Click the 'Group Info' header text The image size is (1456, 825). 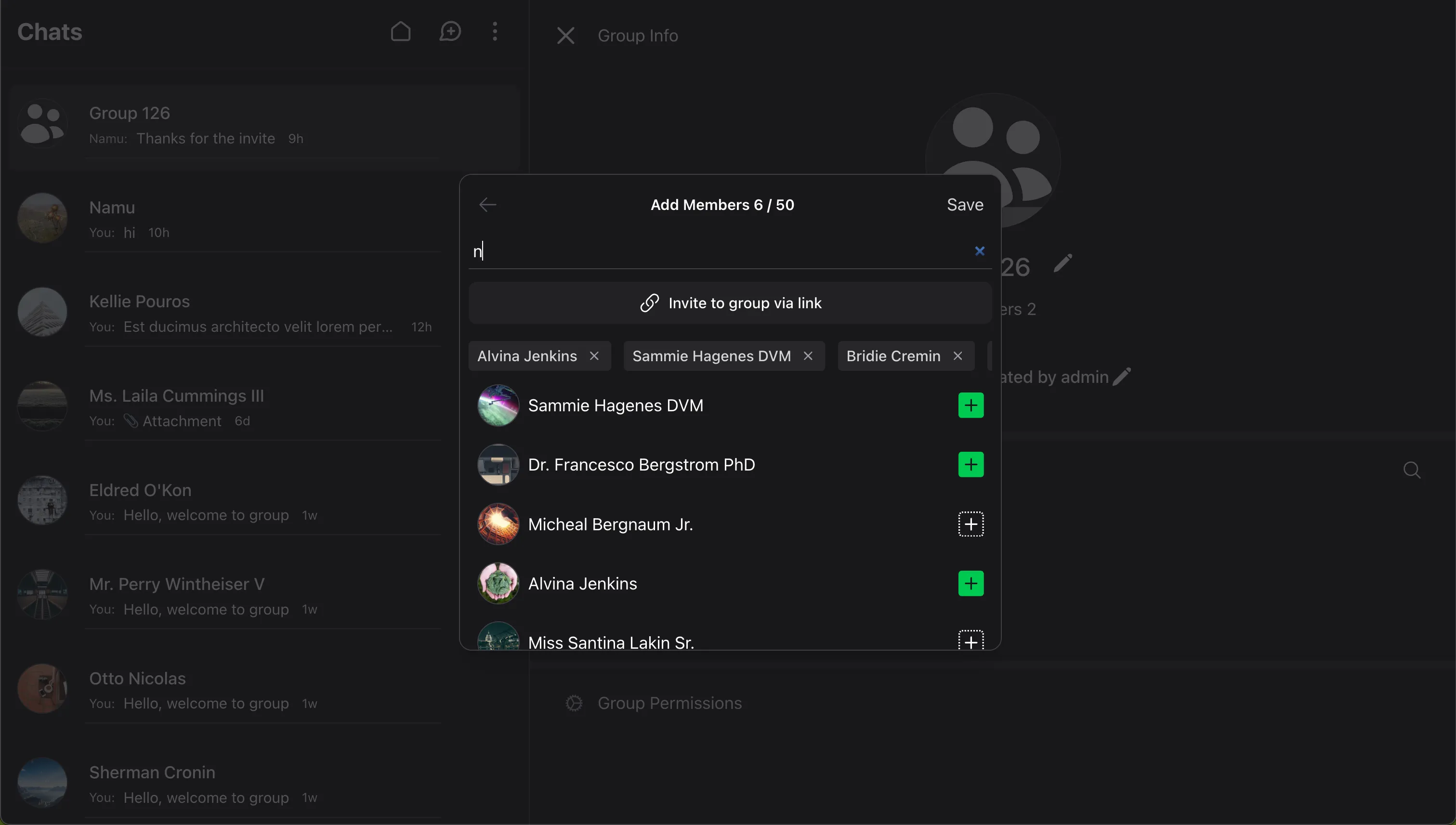click(637, 36)
